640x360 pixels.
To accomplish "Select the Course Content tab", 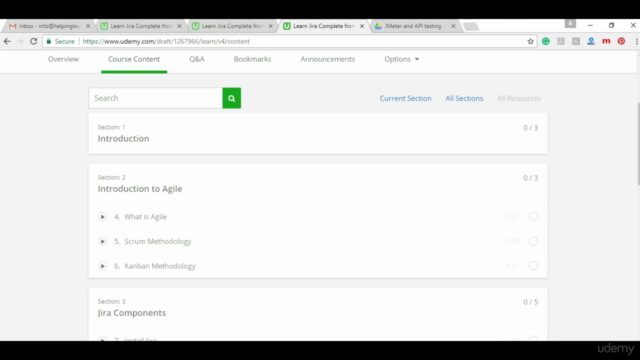I will (134, 59).
